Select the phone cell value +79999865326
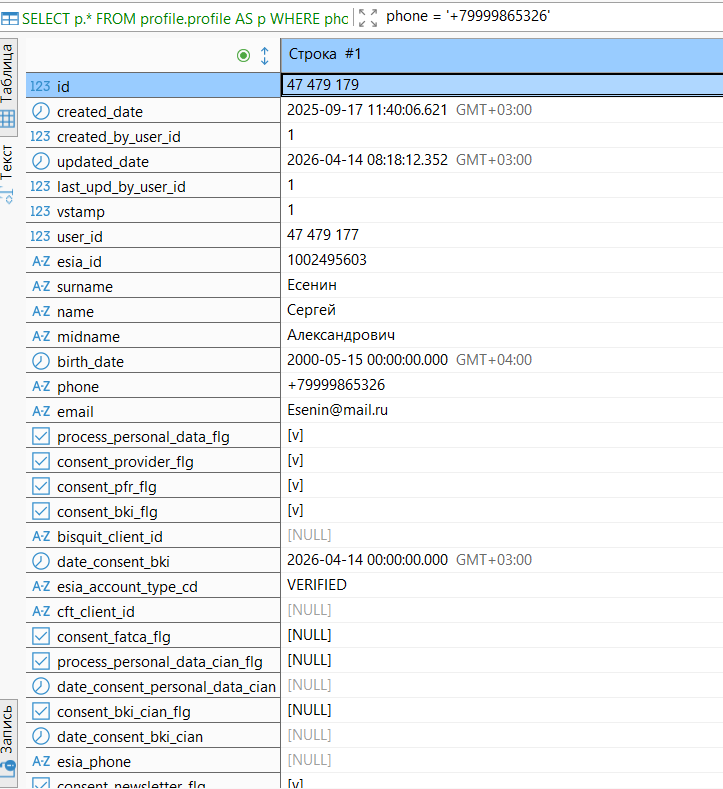723x789 pixels. tap(336, 385)
